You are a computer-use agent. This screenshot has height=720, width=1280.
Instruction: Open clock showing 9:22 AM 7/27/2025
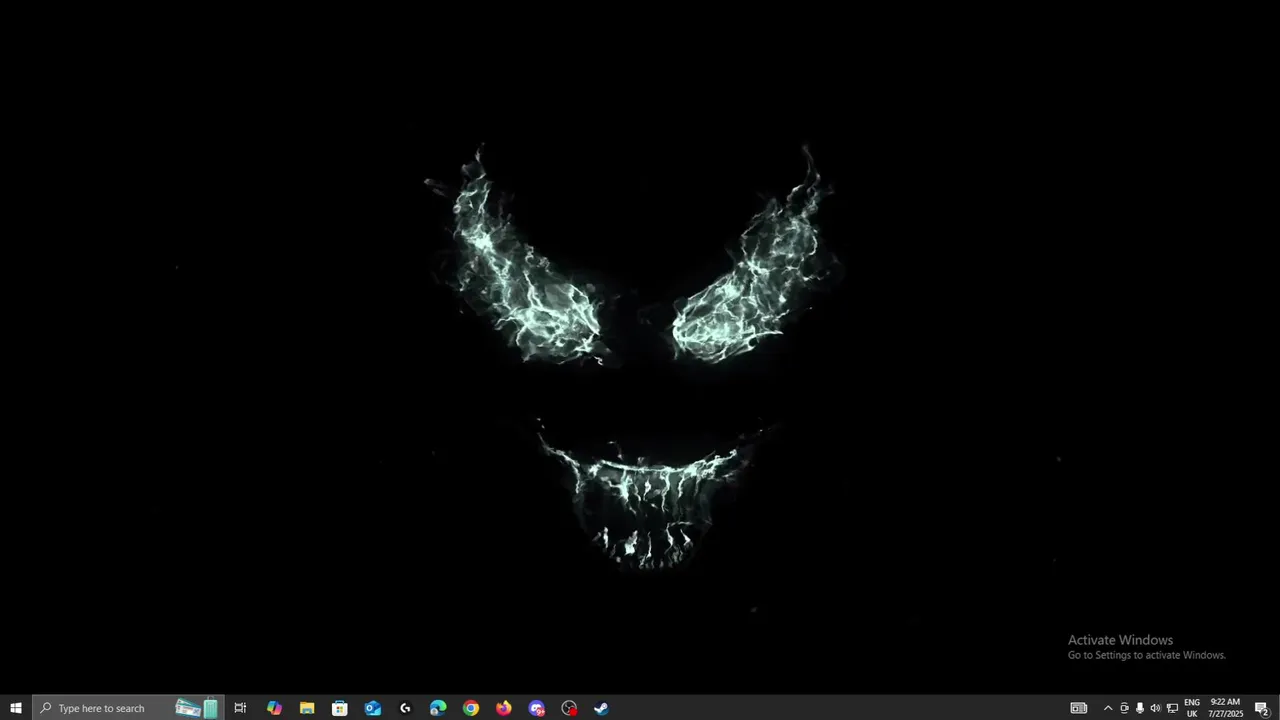(x=1226, y=708)
